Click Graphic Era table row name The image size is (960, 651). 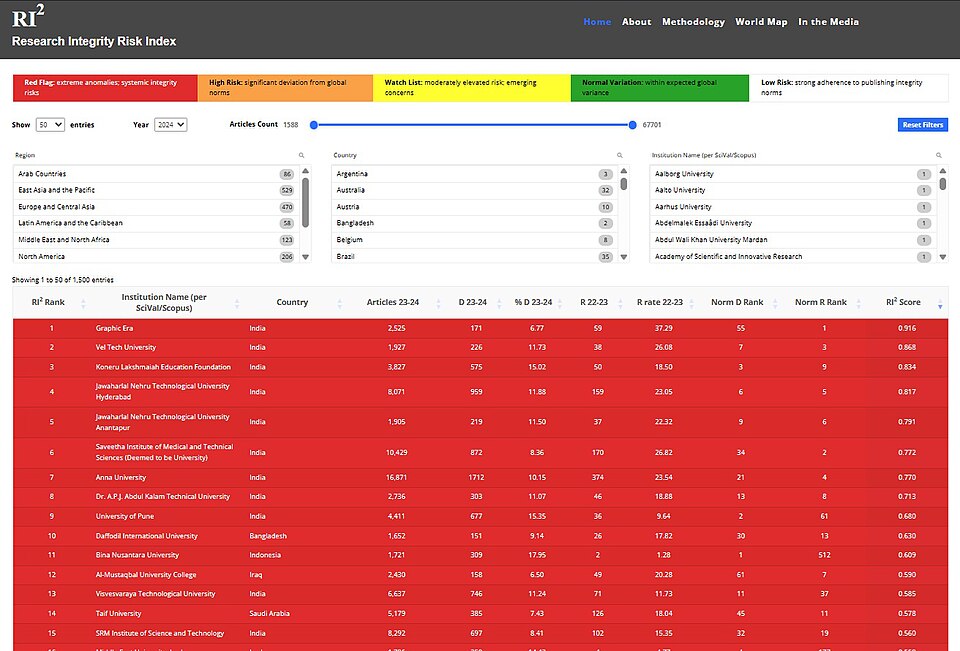click(x=114, y=328)
